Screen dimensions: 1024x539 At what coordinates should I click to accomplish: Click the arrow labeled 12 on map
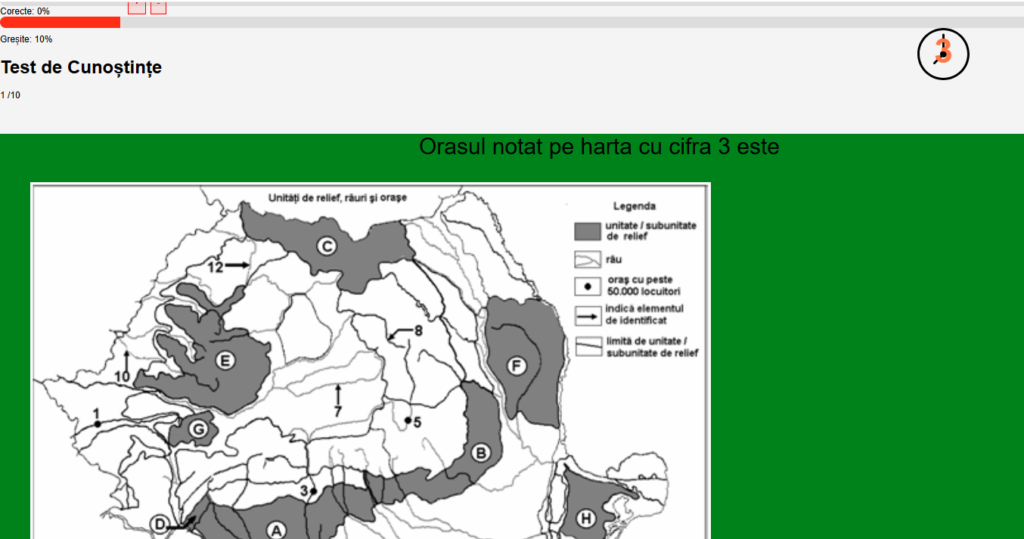coord(236,265)
